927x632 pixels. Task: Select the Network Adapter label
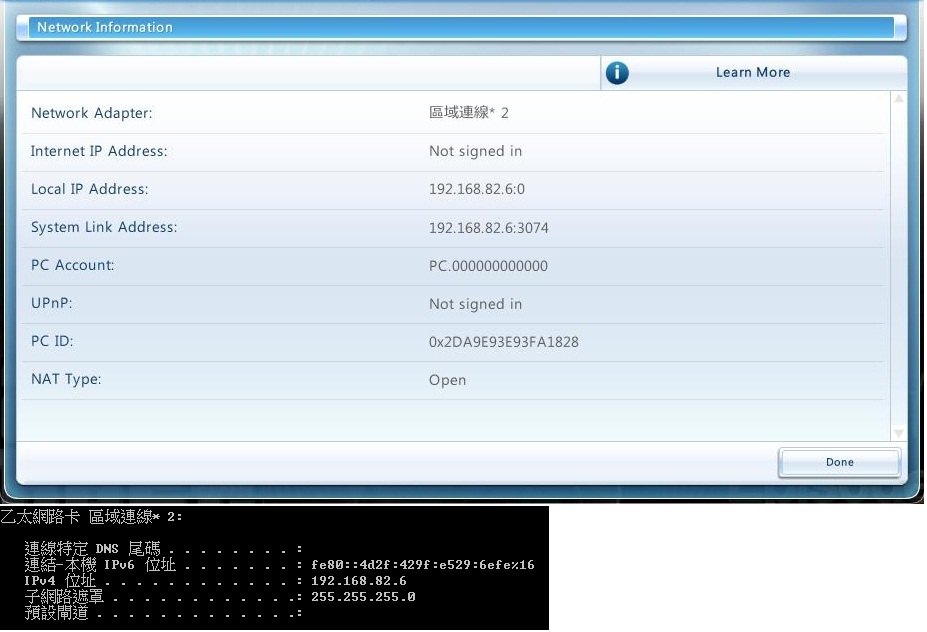[92, 113]
